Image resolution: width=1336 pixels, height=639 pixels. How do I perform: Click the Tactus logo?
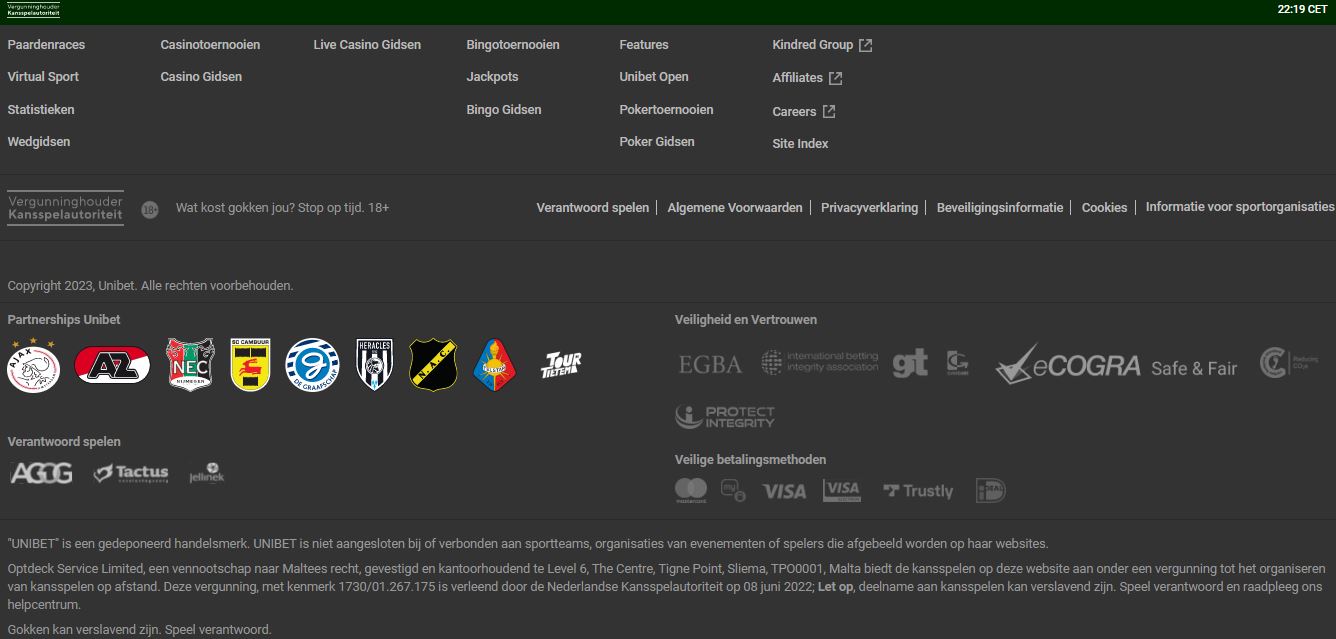131,473
